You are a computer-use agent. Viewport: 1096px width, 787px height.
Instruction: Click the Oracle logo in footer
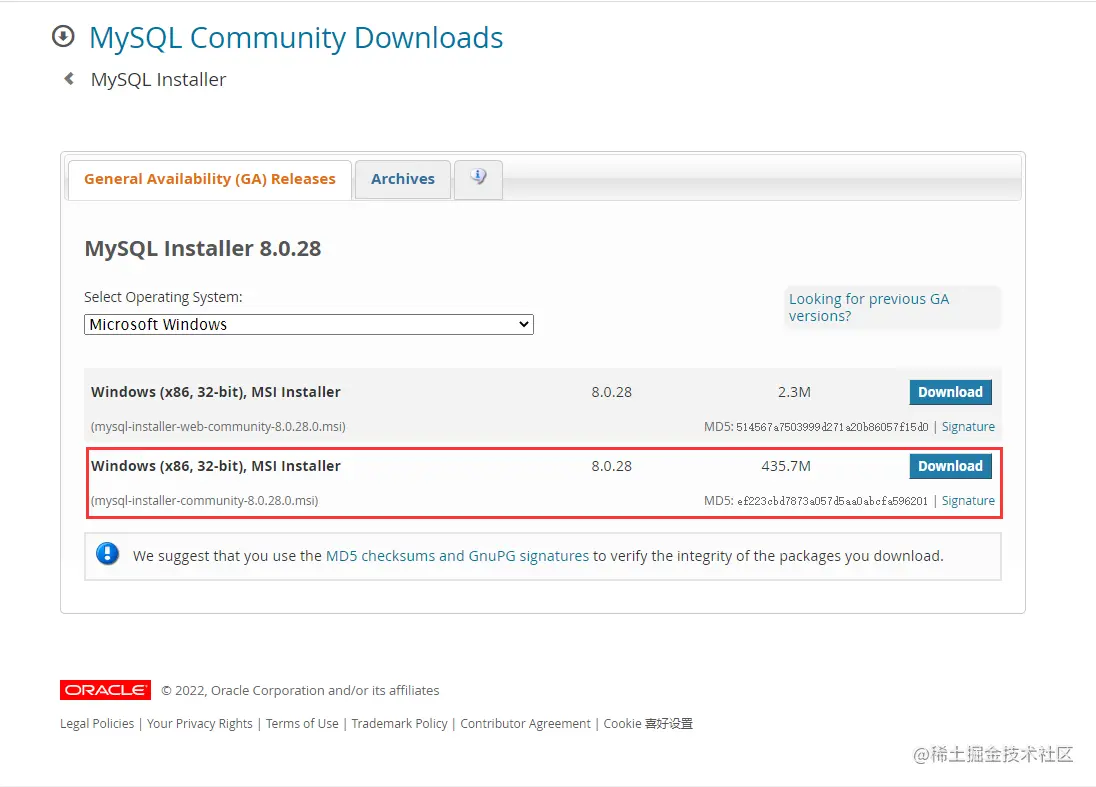106,690
